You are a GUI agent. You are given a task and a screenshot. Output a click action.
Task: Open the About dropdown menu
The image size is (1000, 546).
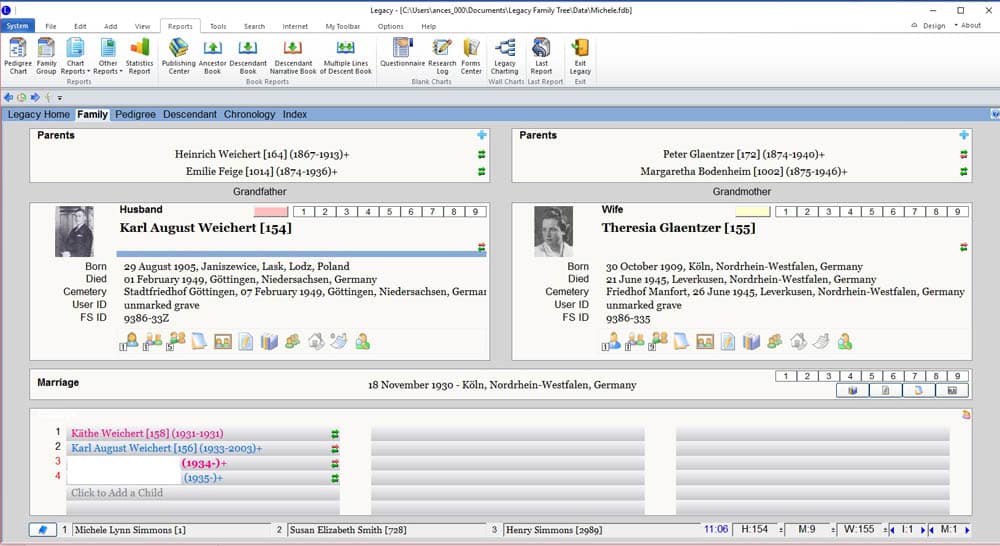pos(967,26)
